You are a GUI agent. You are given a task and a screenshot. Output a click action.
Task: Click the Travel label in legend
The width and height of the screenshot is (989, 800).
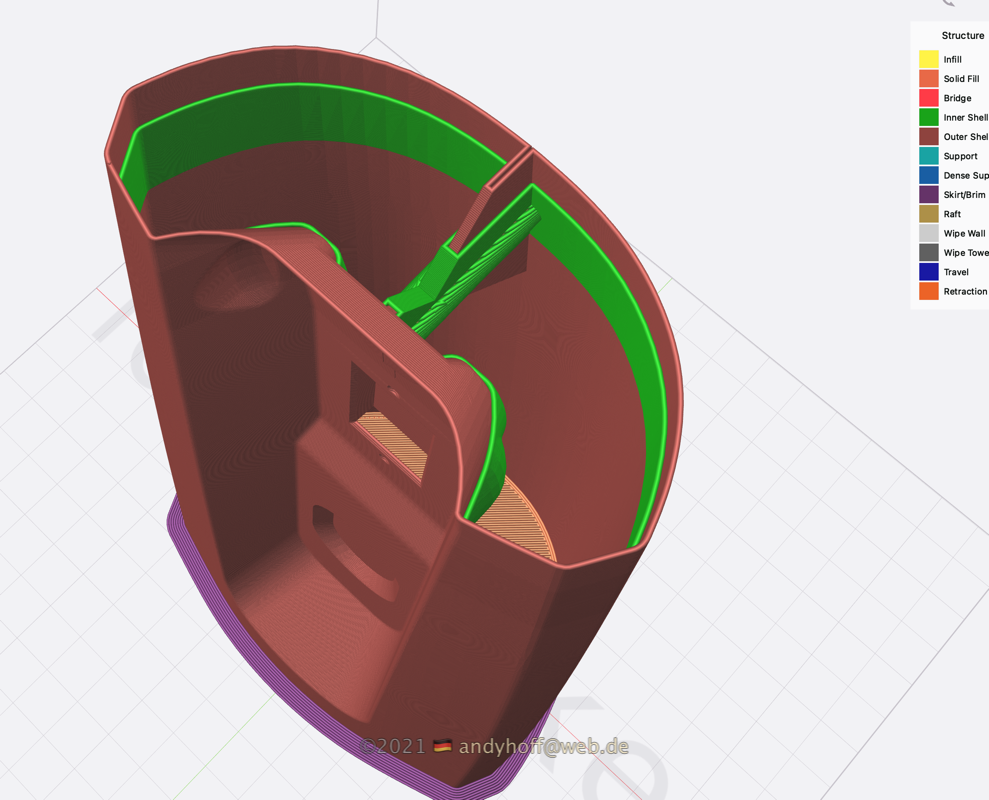tap(956, 272)
